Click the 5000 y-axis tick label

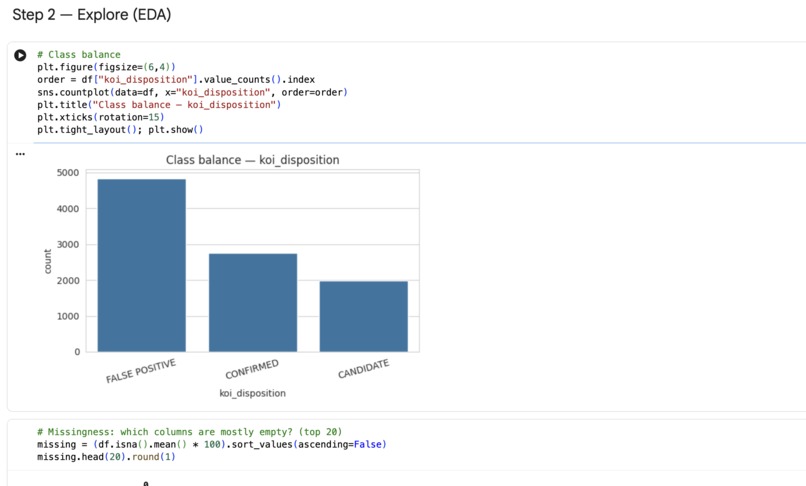pos(68,173)
